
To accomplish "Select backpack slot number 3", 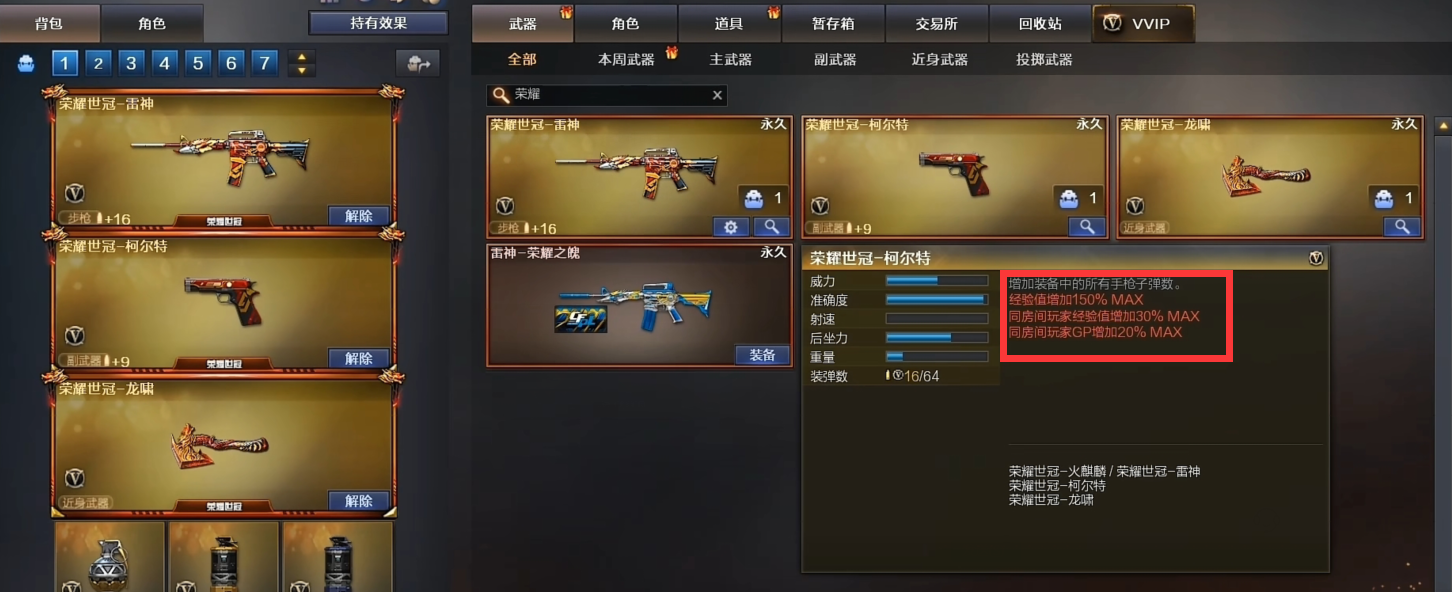I will [131, 64].
